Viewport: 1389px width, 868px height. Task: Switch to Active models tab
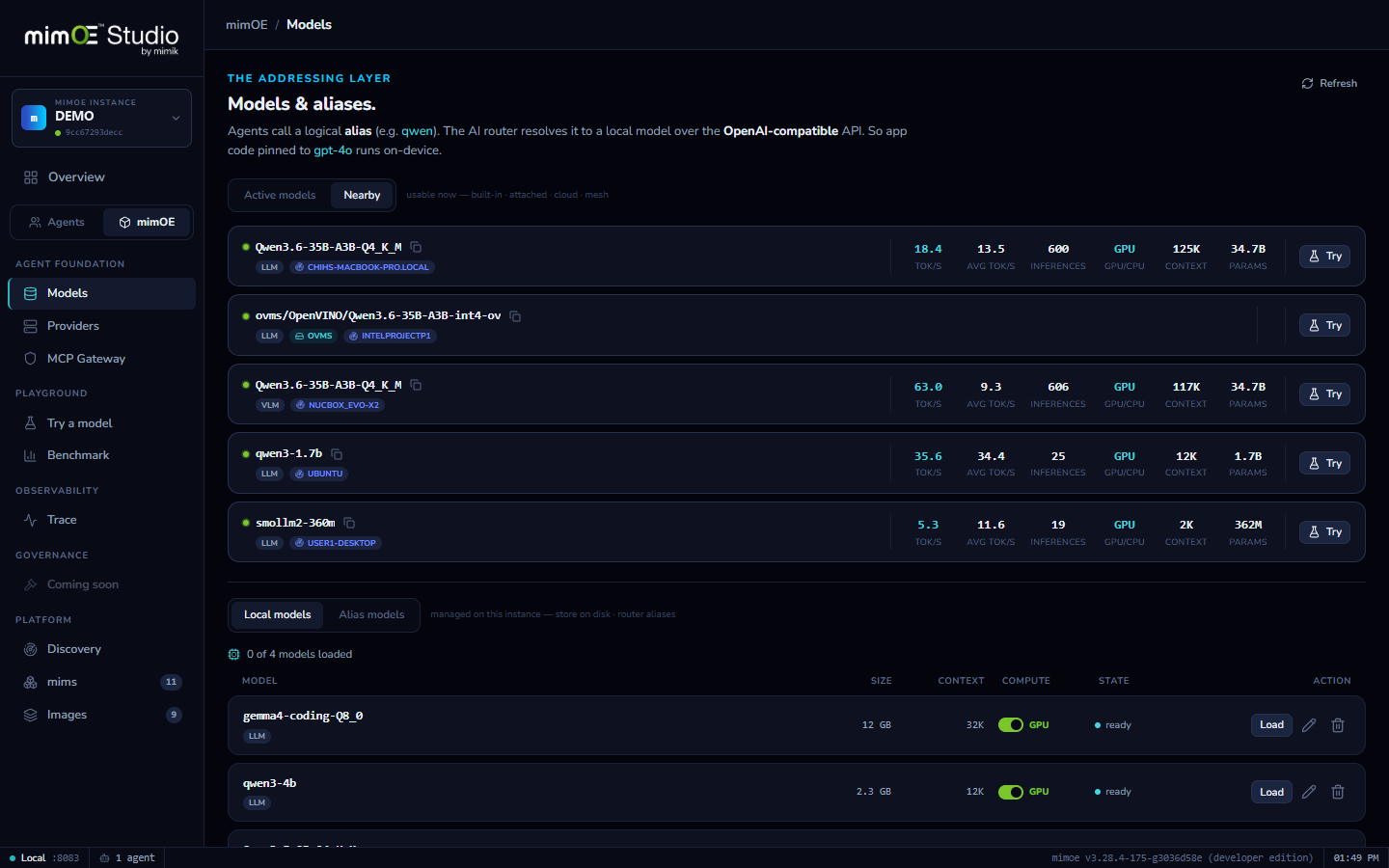(x=280, y=195)
